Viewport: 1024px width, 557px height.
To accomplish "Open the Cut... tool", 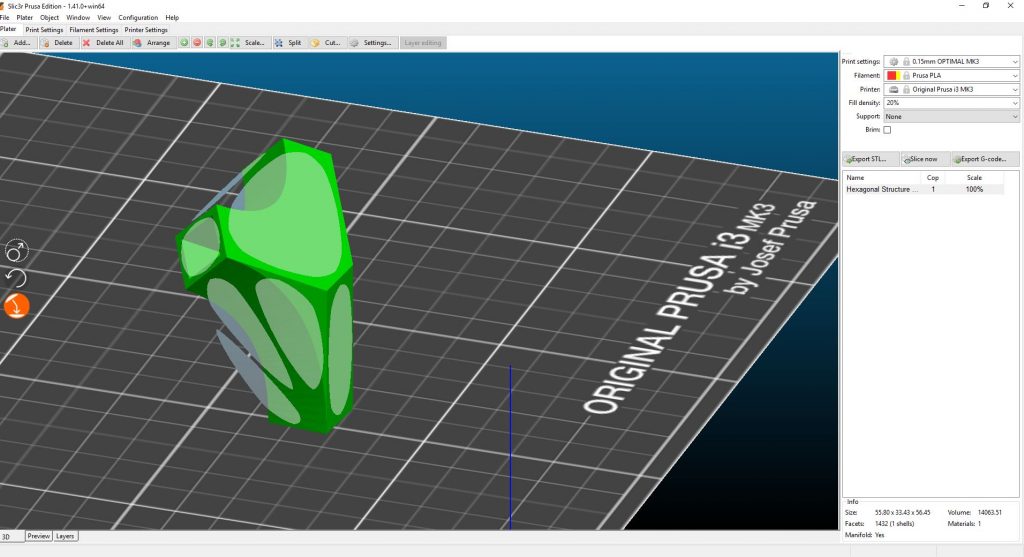I will pyautogui.click(x=326, y=42).
